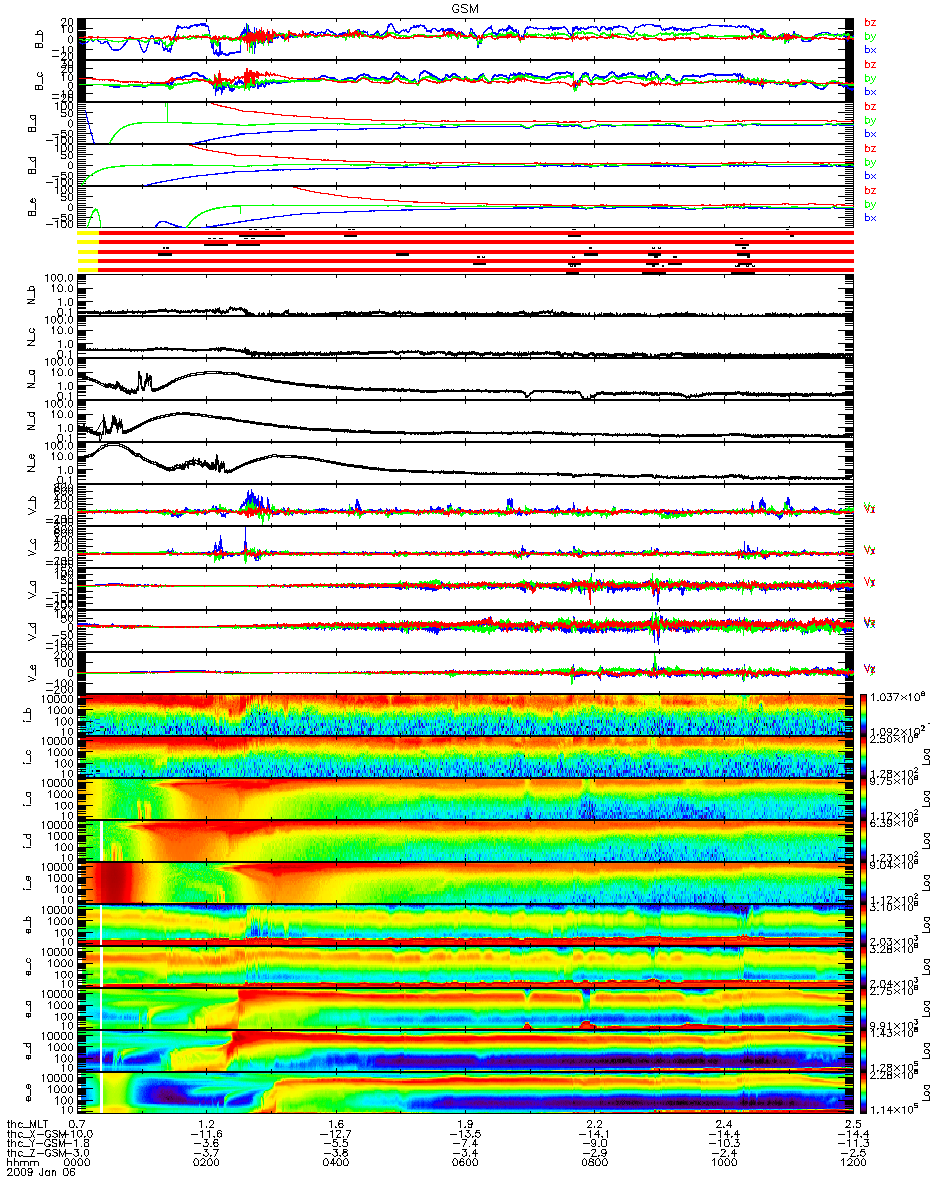Click the by legend entry beside B_b panel
This screenshot has width=930, height=1200.
point(870,36)
